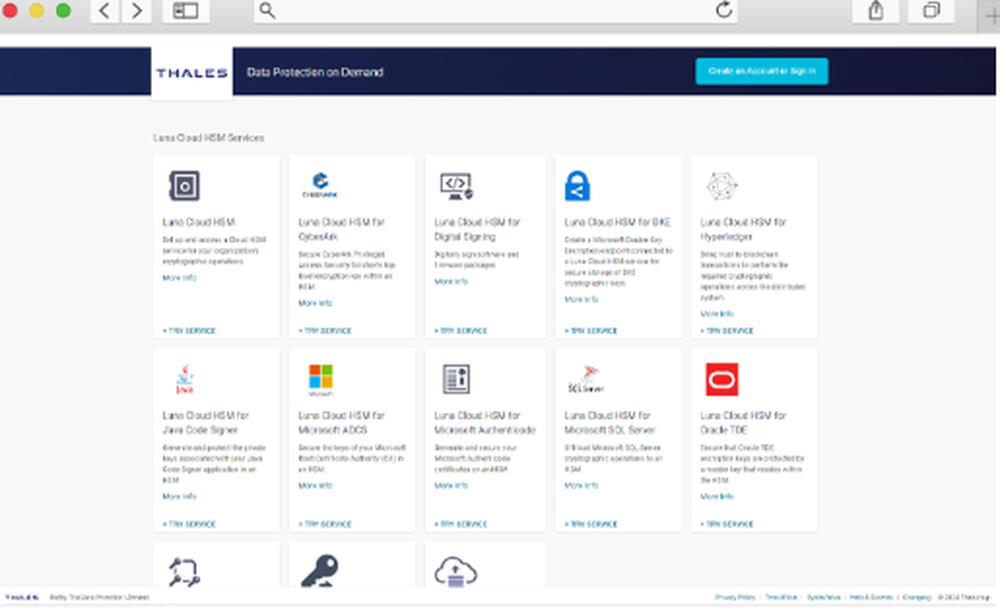The height and width of the screenshot is (613, 1000).
Task: Click the Luna Cloud HSM Services heading
Action: pos(209,138)
